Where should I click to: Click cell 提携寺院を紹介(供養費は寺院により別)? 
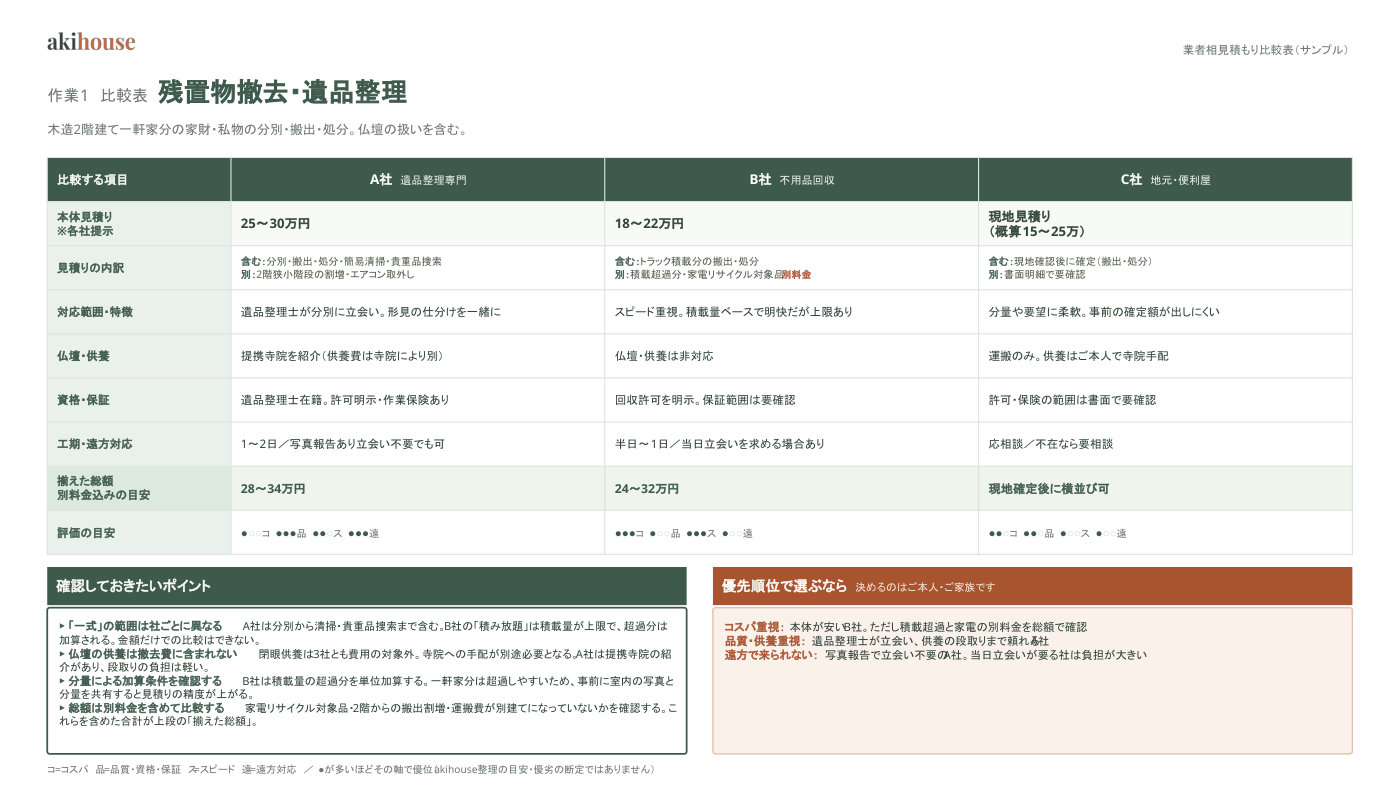[x=418, y=356]
